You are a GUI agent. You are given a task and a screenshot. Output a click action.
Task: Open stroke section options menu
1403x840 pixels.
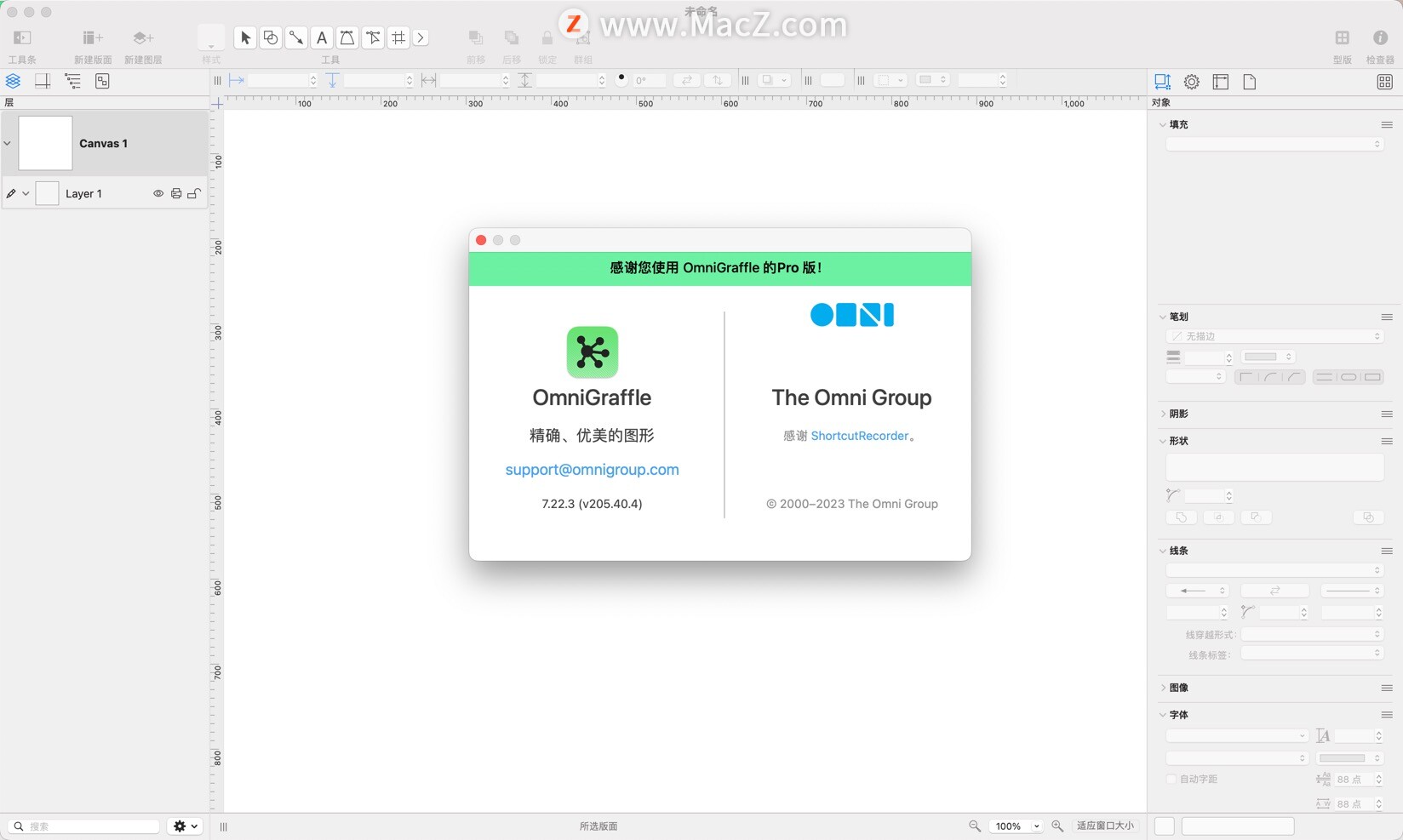point(1387,317)
